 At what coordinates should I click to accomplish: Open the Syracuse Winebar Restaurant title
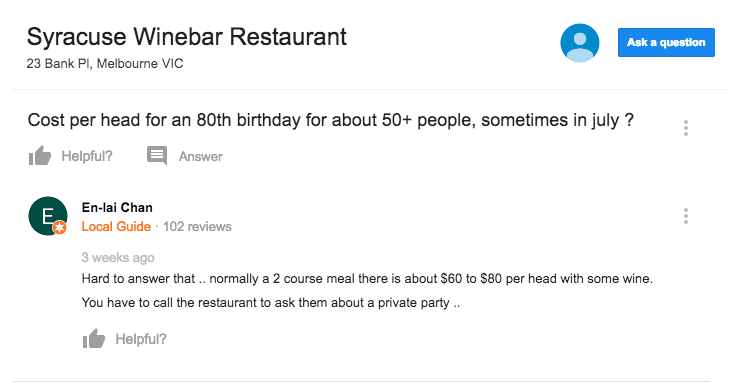(187, 37)
